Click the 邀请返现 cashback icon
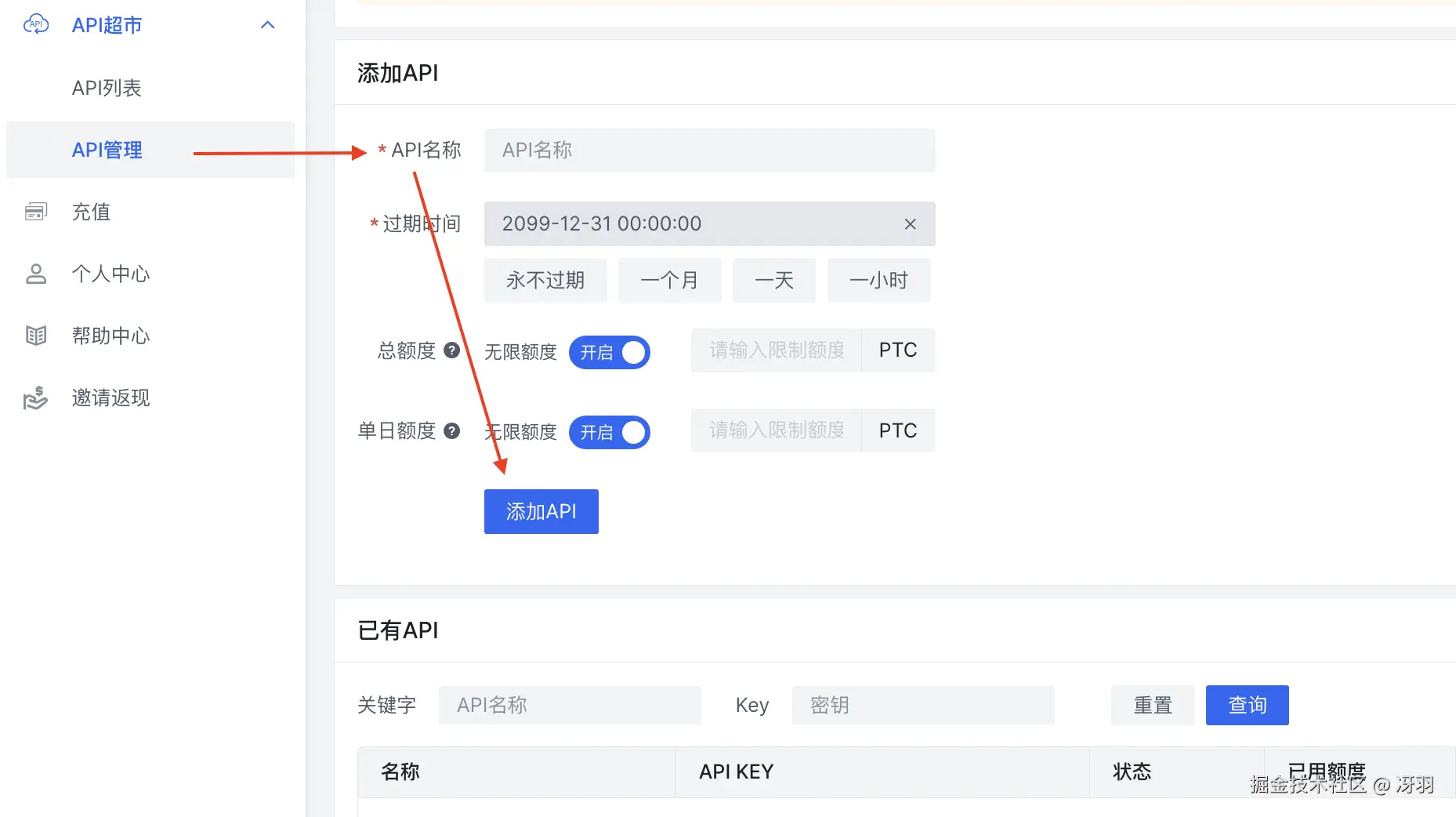This screenshot has height=817, width=1456. (x=35, y=398)
